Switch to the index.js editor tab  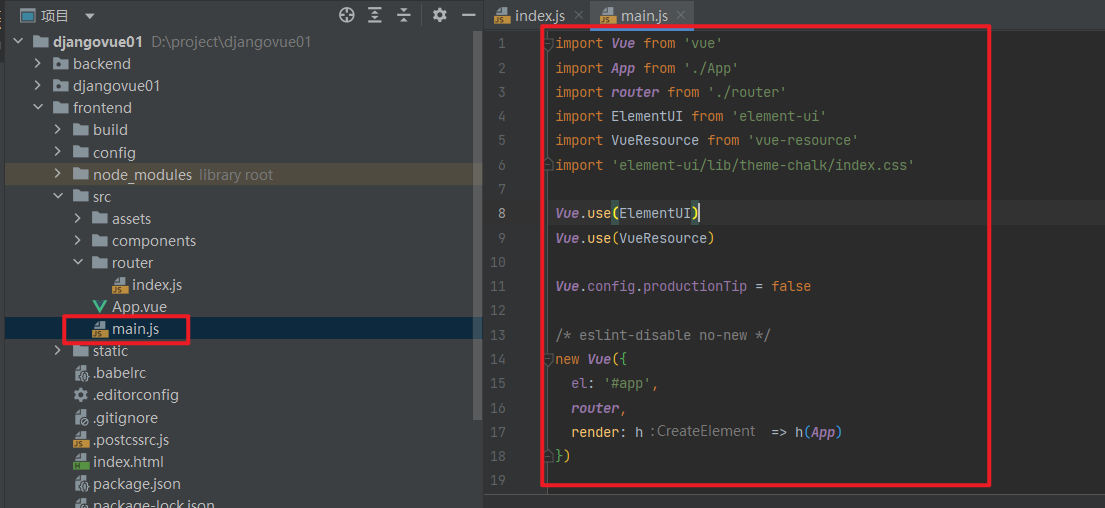(540, 15)
